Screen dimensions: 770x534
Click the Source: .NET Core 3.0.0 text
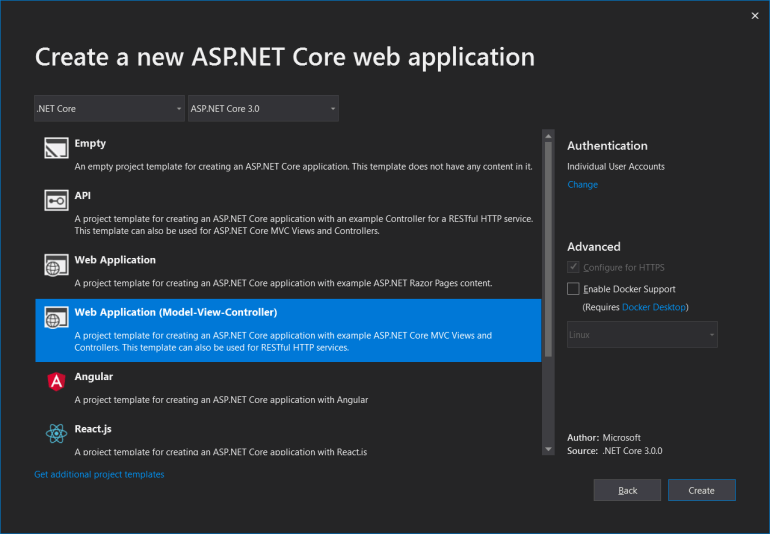coord(614,450)
